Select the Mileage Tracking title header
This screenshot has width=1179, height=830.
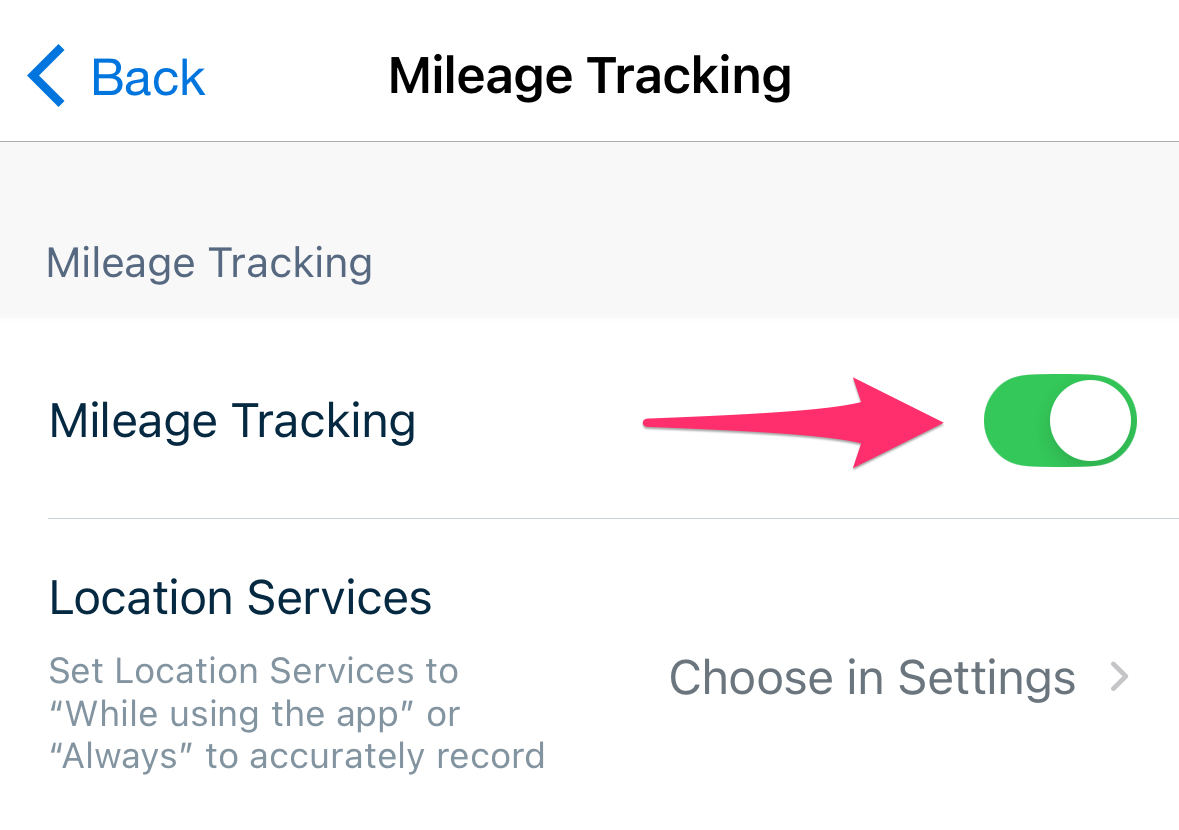pos(589,74)
